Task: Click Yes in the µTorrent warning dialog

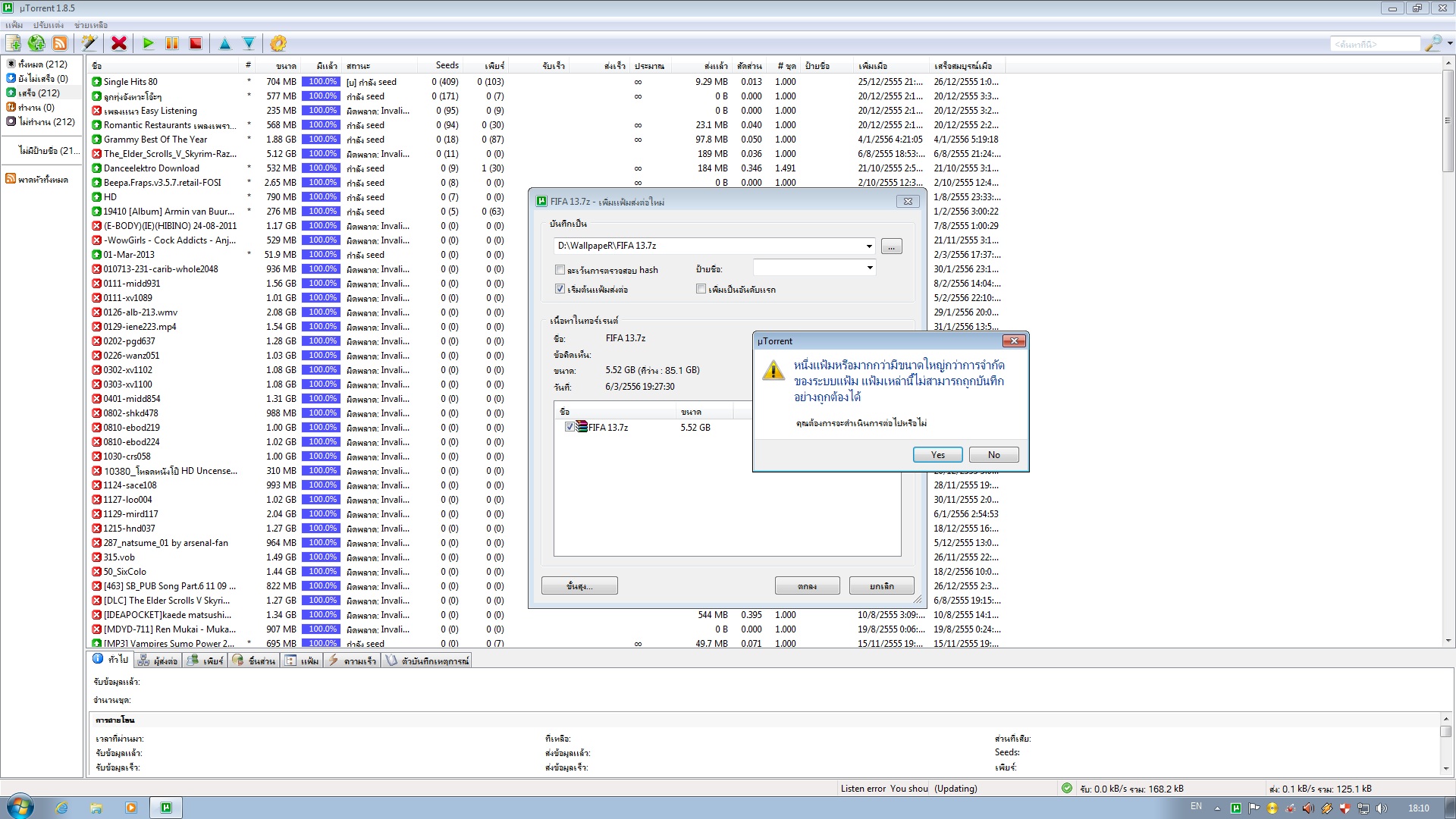Action: pyautogui.click(x=937, y=455)
